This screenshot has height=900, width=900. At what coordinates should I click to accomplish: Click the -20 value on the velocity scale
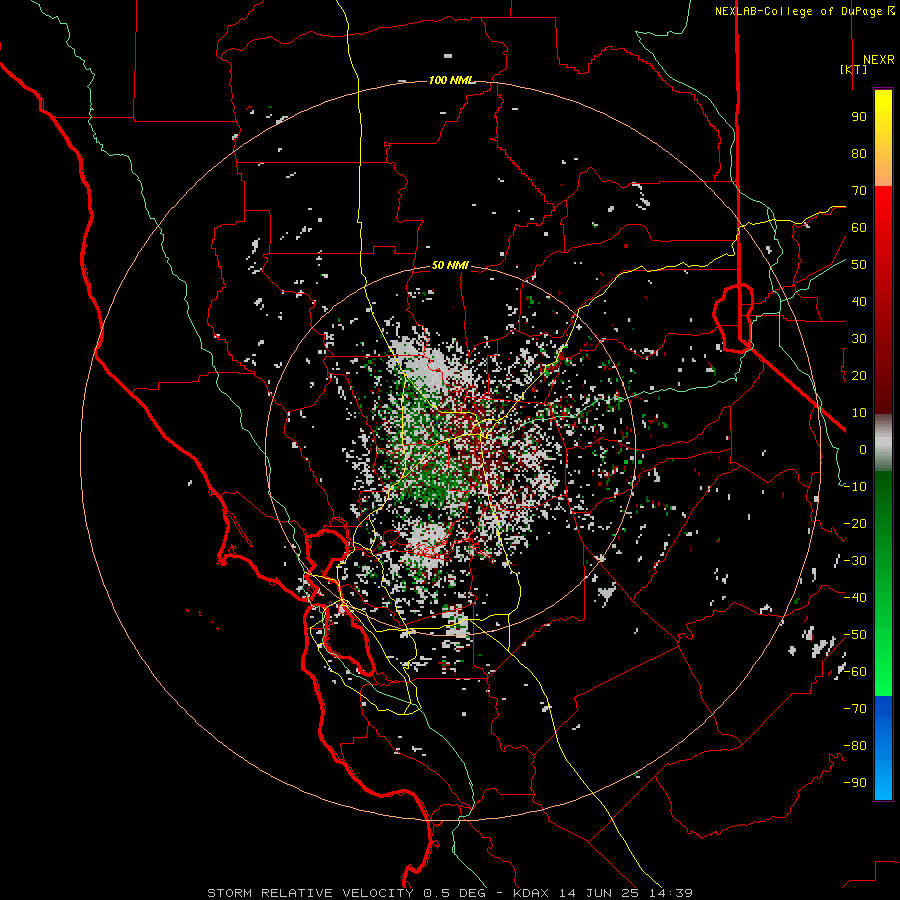(x=855, y=524)
